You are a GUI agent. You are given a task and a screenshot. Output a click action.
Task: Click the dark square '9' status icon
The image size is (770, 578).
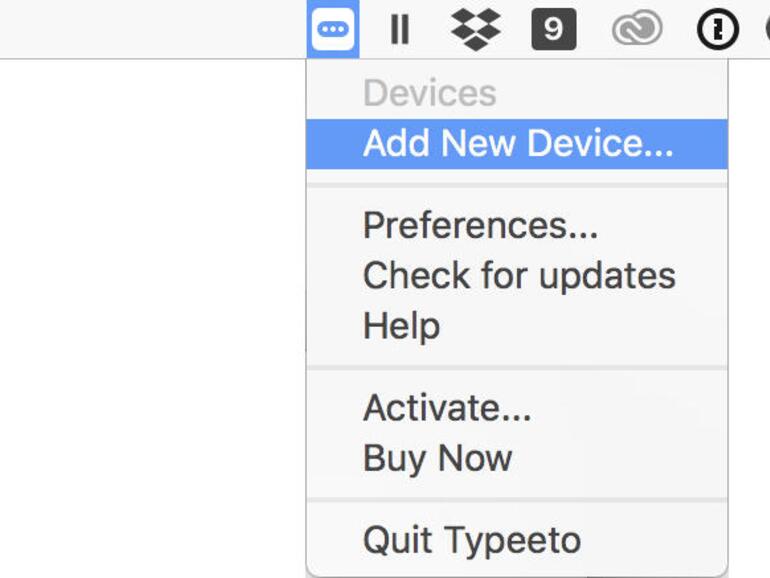(553, 29)
